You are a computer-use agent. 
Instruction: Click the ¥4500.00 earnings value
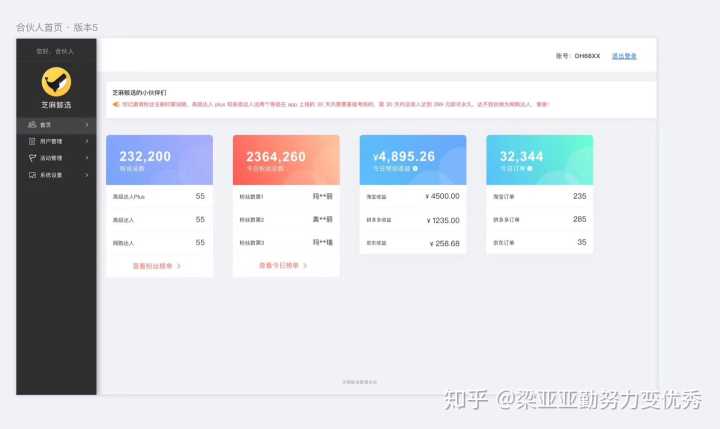pos(442,197)
